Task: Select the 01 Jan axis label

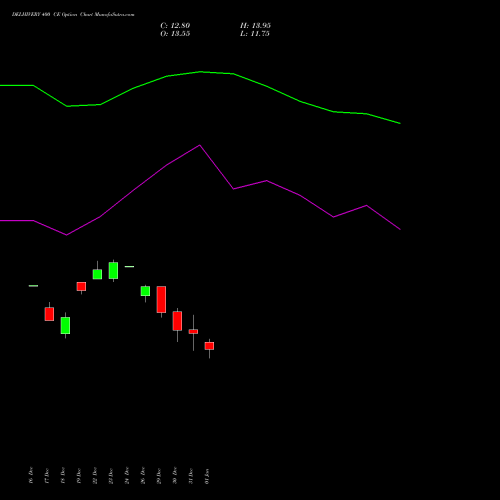Action: click(207, 476)
